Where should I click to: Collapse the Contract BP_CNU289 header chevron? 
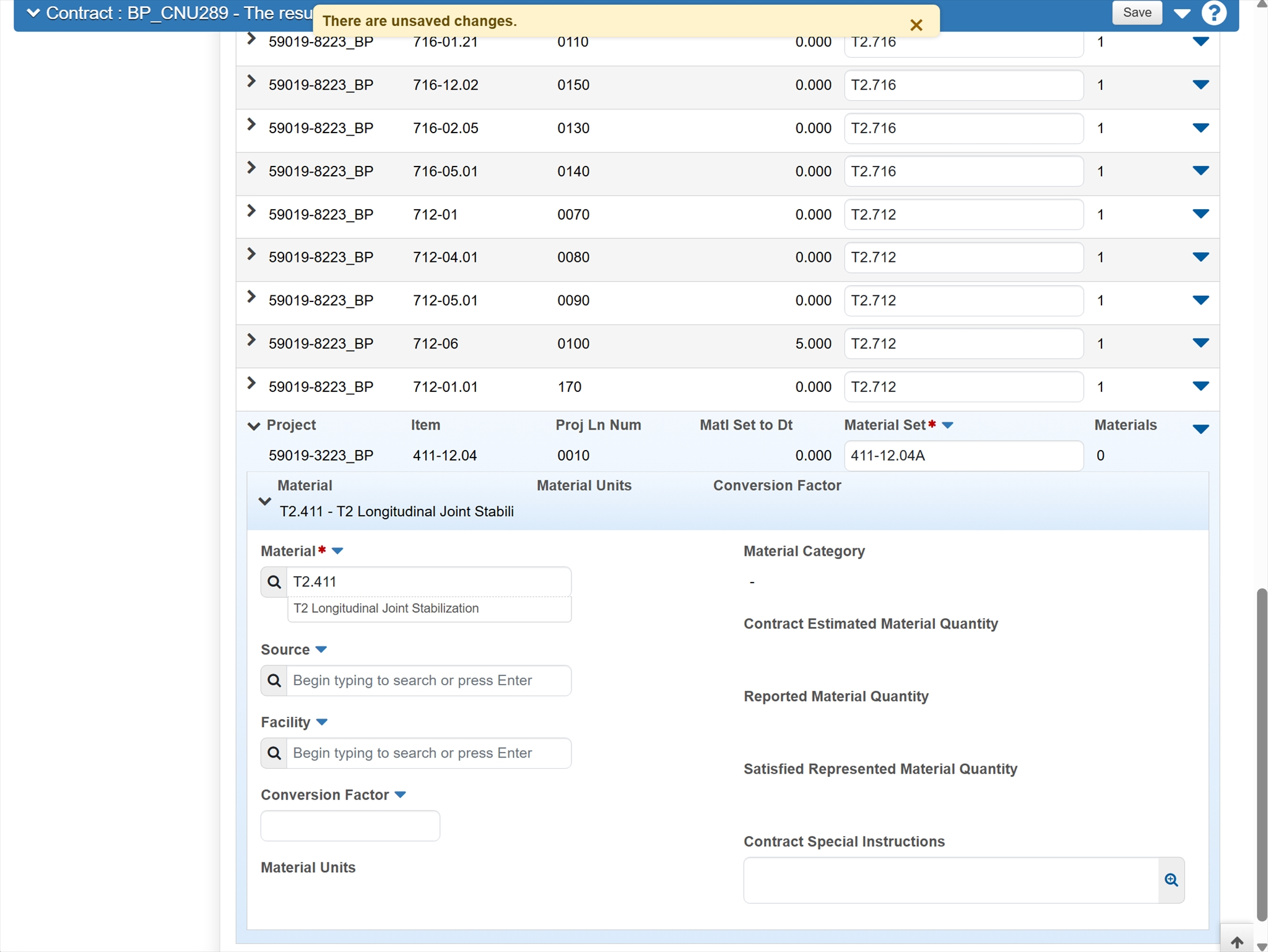click(x=33, y=13)
